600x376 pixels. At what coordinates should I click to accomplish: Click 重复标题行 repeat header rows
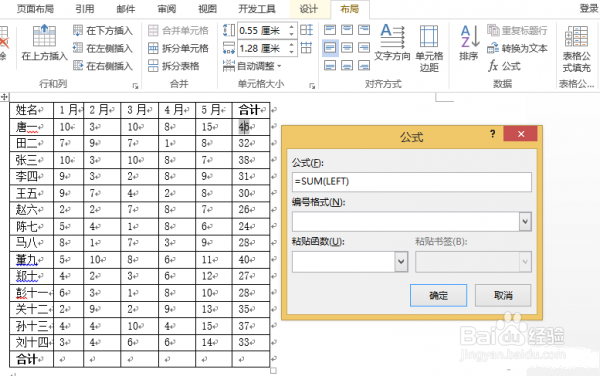517,30
